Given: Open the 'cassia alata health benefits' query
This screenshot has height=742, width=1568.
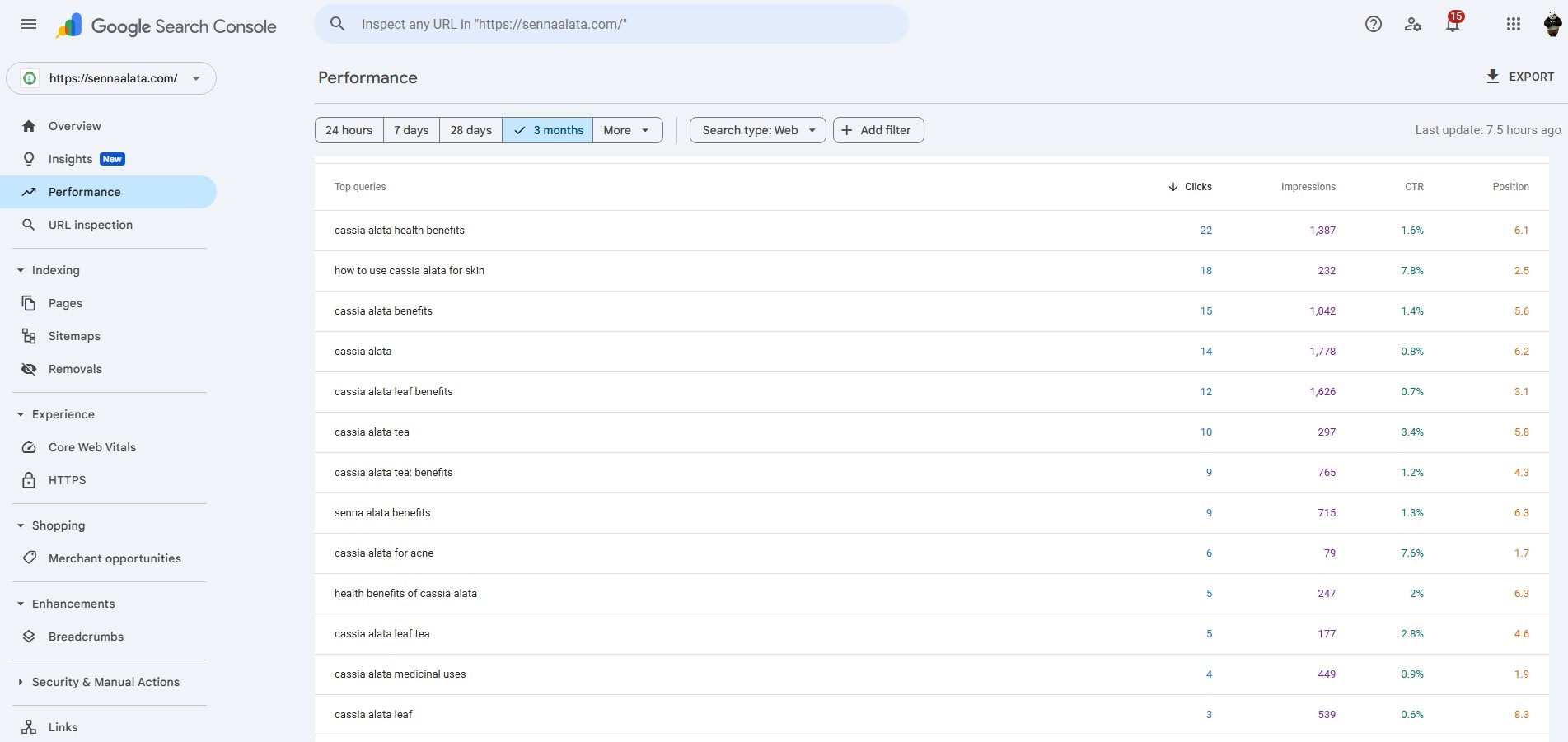Looking at the screenshot, I should click(x=400, y=231).
